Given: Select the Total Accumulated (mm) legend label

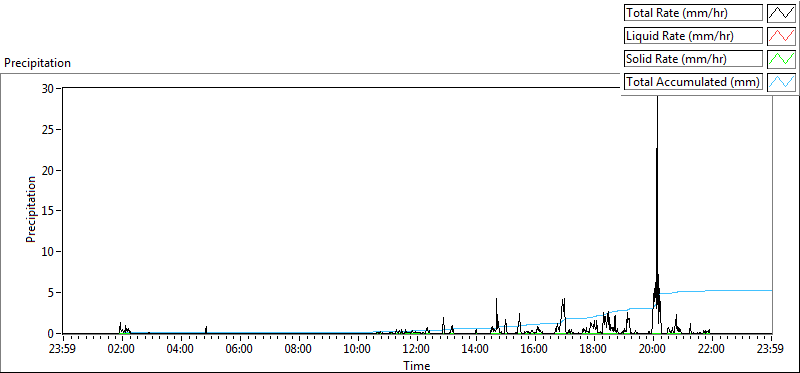Looking at the screenshot, I should tap(693, 81).
